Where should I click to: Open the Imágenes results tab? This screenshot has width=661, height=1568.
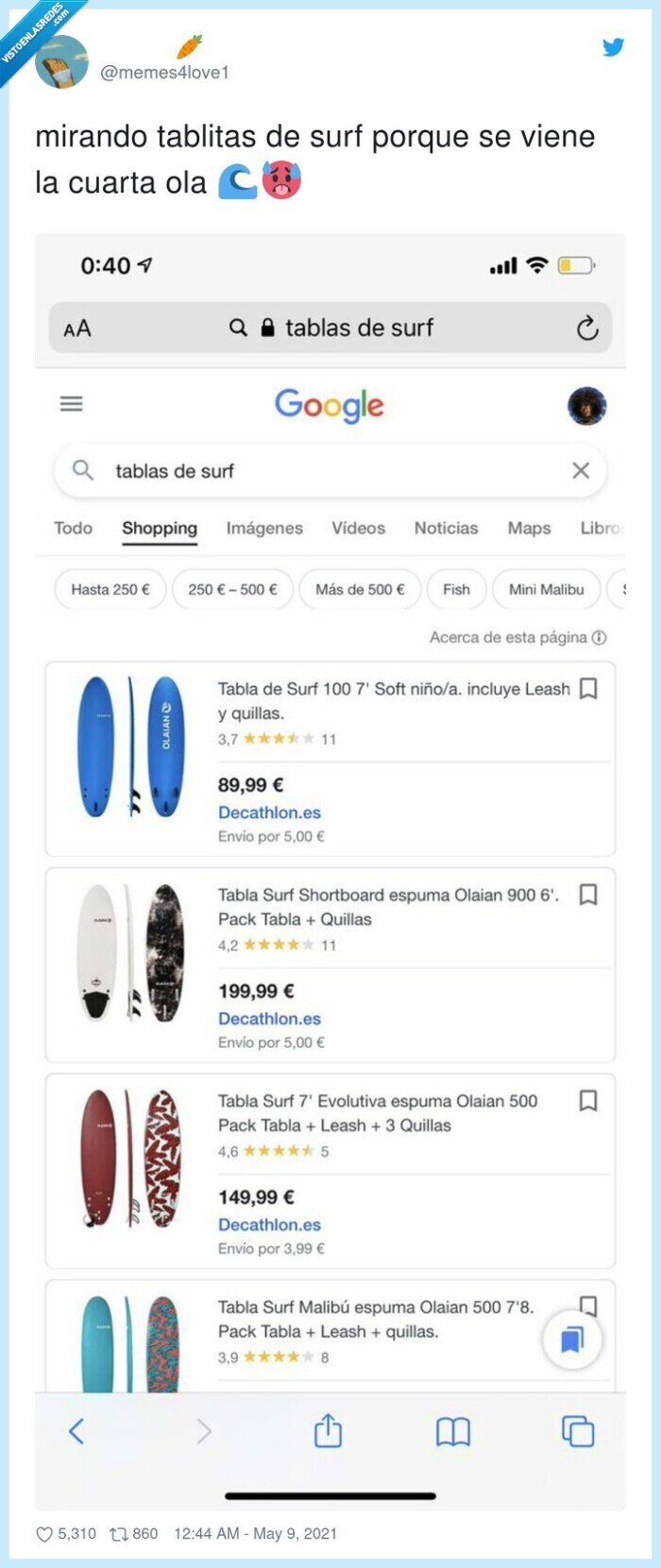(264, 529)
